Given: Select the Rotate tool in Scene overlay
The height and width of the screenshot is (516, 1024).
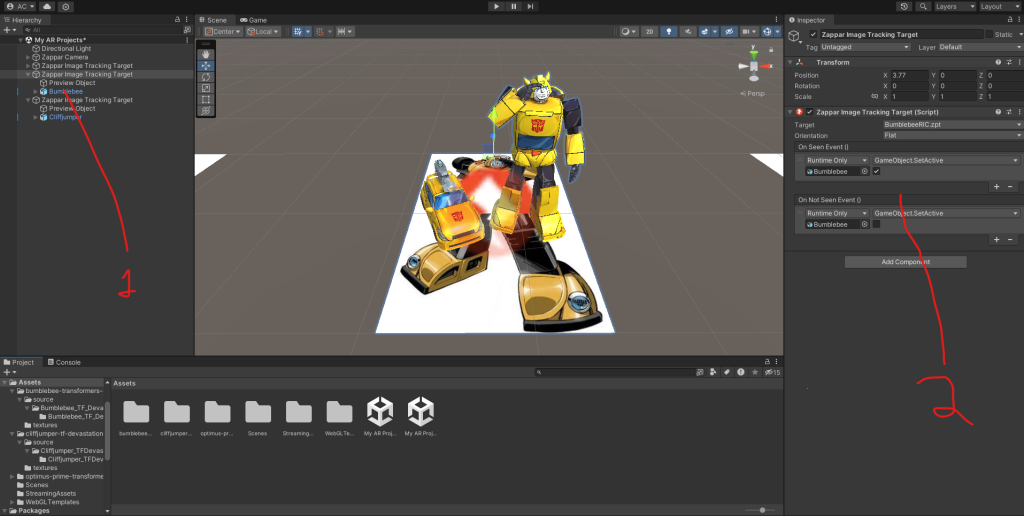Looking at the screenshot, I should pos(205,77).
